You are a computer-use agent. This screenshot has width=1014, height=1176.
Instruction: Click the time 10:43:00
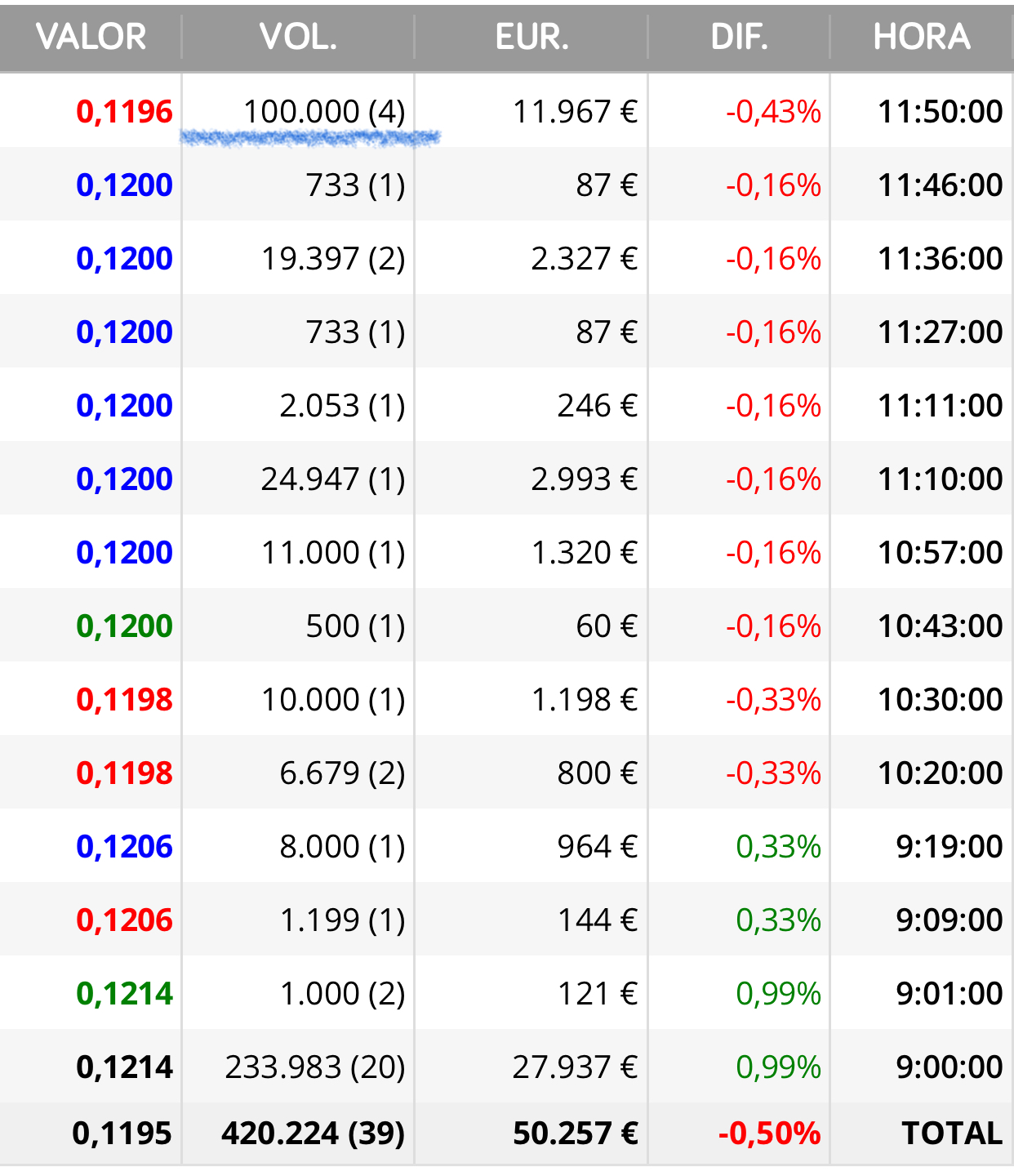click(x=941, y=626)
